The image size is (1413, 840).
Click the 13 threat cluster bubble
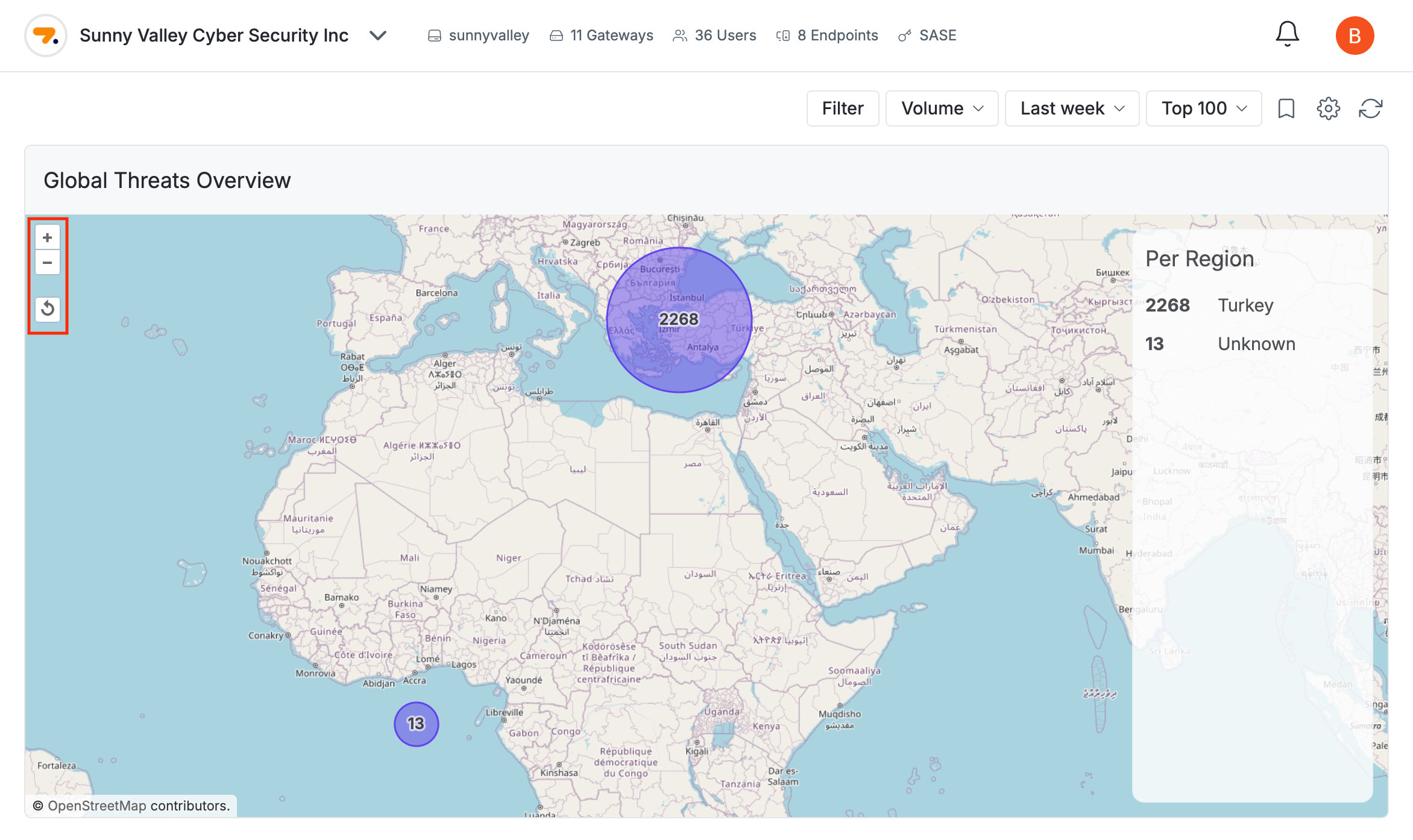pyautogui.click(x=416, y=724)
